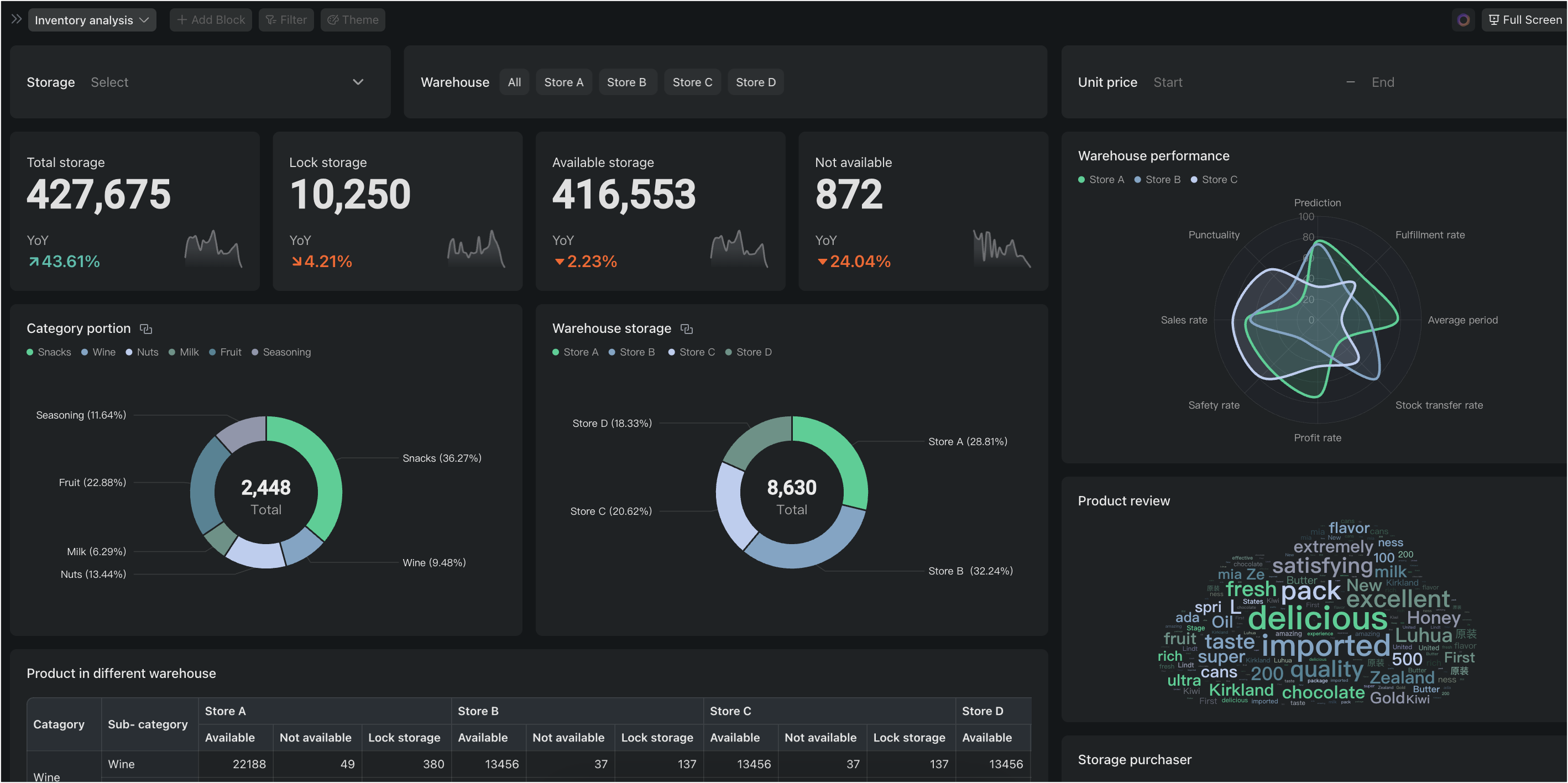Click the circular avatar icon near Full Screen
Viewport: 1568px width, 783px height.
click(1464, 20)
